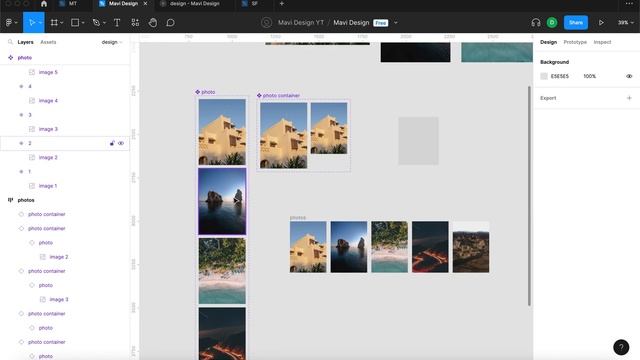Image resolution: width=640 pixels, height=360 pixels.
Task: Click the photos frame label on canvas
Action: point(298,218)
